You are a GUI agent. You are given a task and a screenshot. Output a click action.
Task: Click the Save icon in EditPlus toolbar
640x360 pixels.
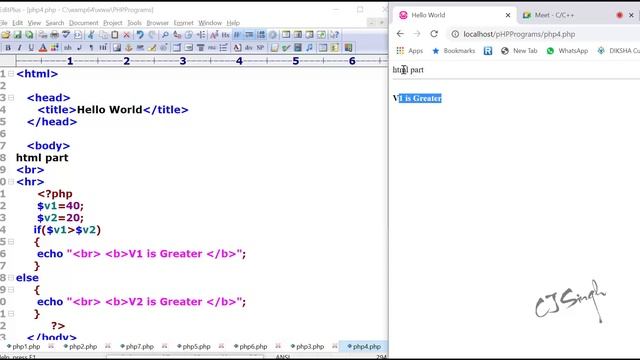(18, 35)
